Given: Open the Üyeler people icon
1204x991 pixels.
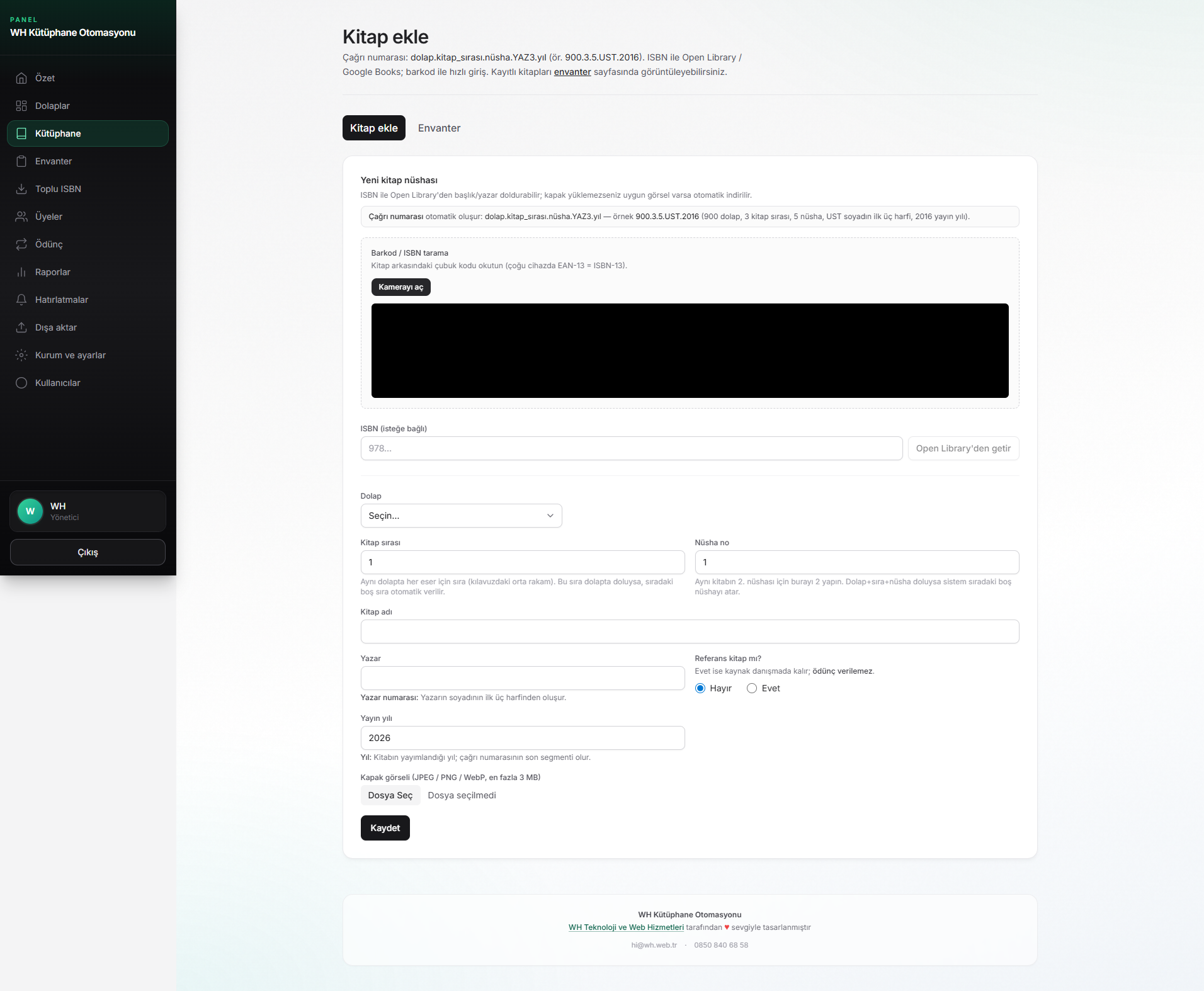Looking at the screenshot, I should pos(21,217).
